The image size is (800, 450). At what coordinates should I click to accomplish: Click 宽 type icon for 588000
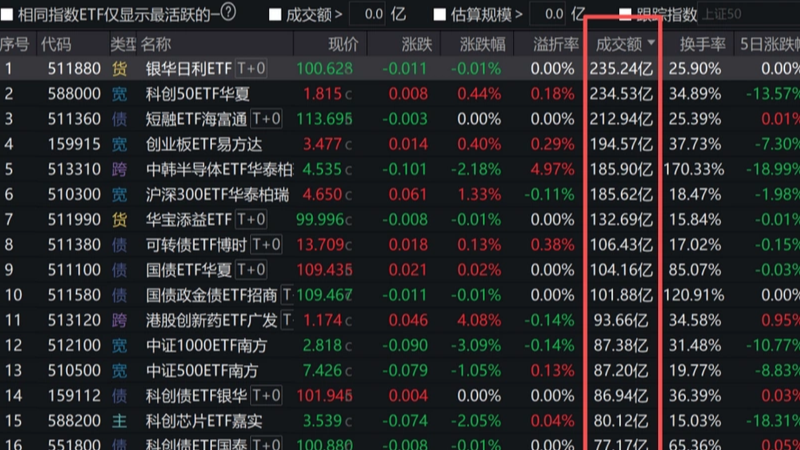pyautogui.click(x=119, y=94)
